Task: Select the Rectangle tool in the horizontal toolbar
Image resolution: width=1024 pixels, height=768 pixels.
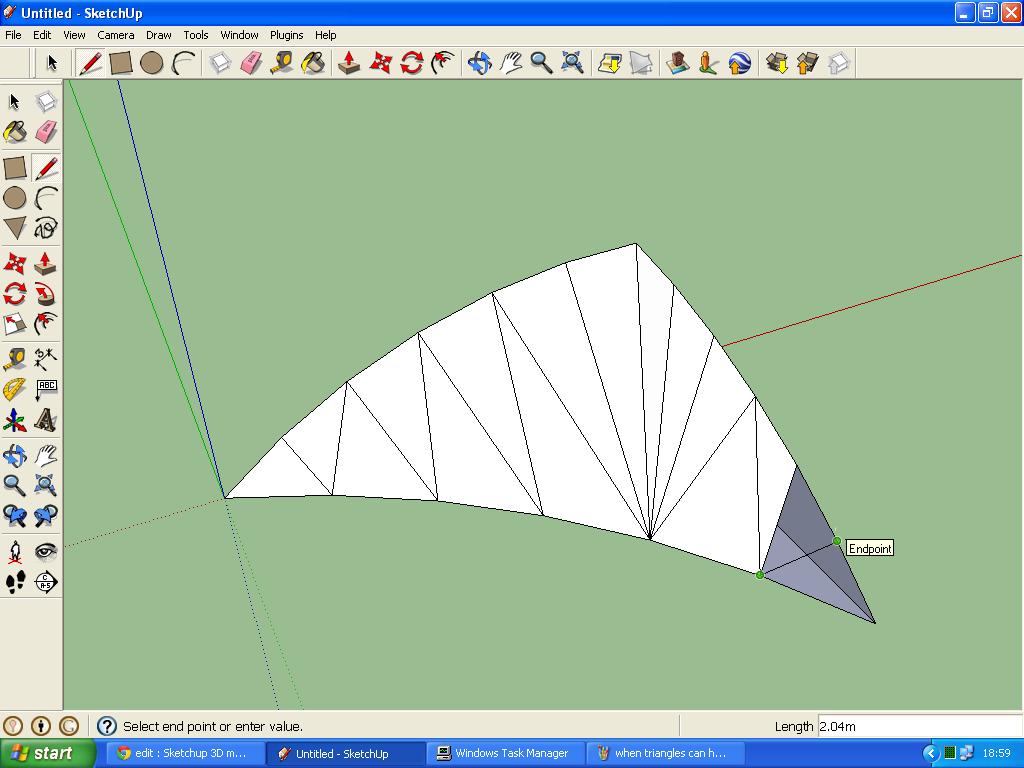Action: pyautogui.click(x=121, y=63)
